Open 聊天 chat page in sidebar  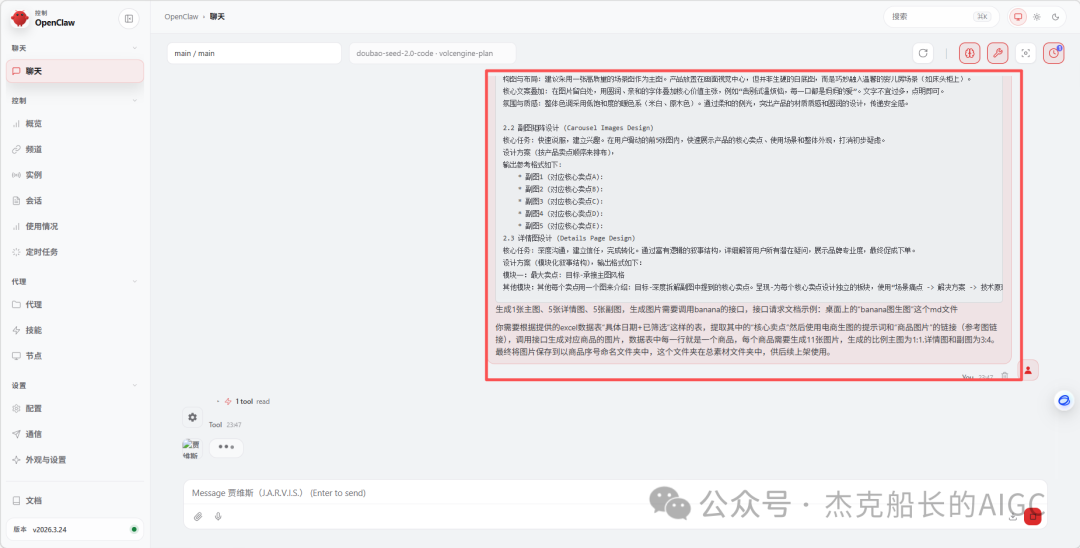[75, 71]
